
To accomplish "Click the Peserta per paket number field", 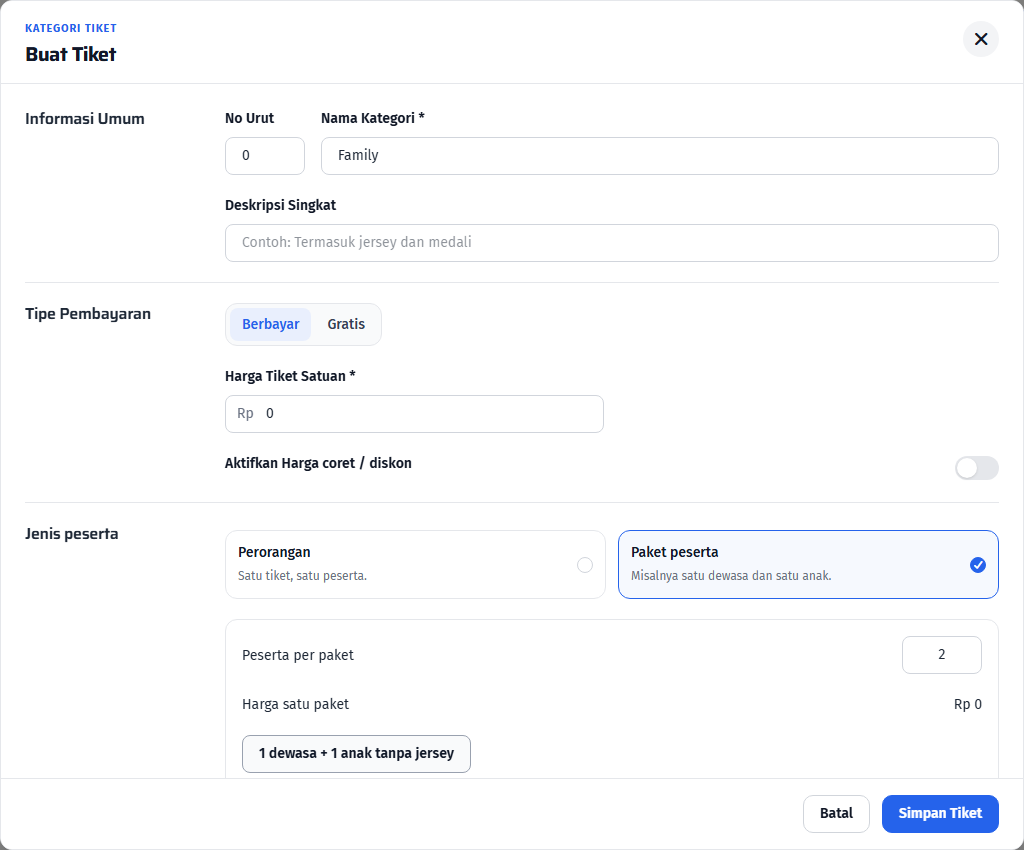I will (x=941, y=655).
